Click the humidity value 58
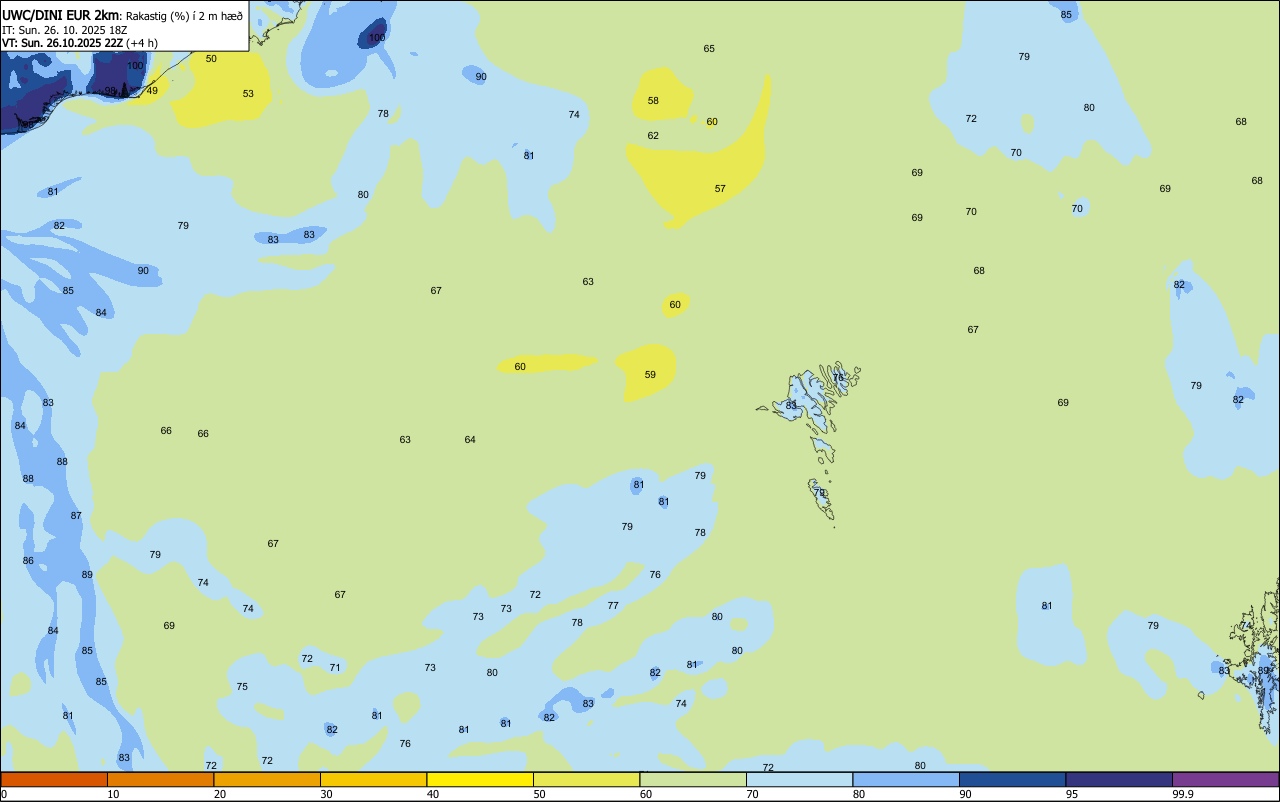Viewport: 1280px width, 802px height. pyautogui.click(x=653, y=101)
